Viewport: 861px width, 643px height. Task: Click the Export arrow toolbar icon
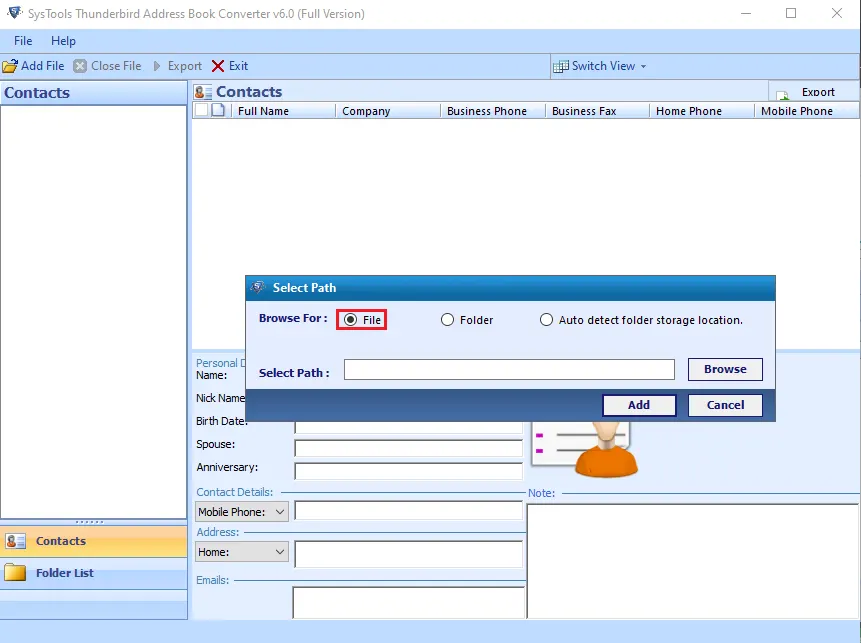[x=157, y=66]
